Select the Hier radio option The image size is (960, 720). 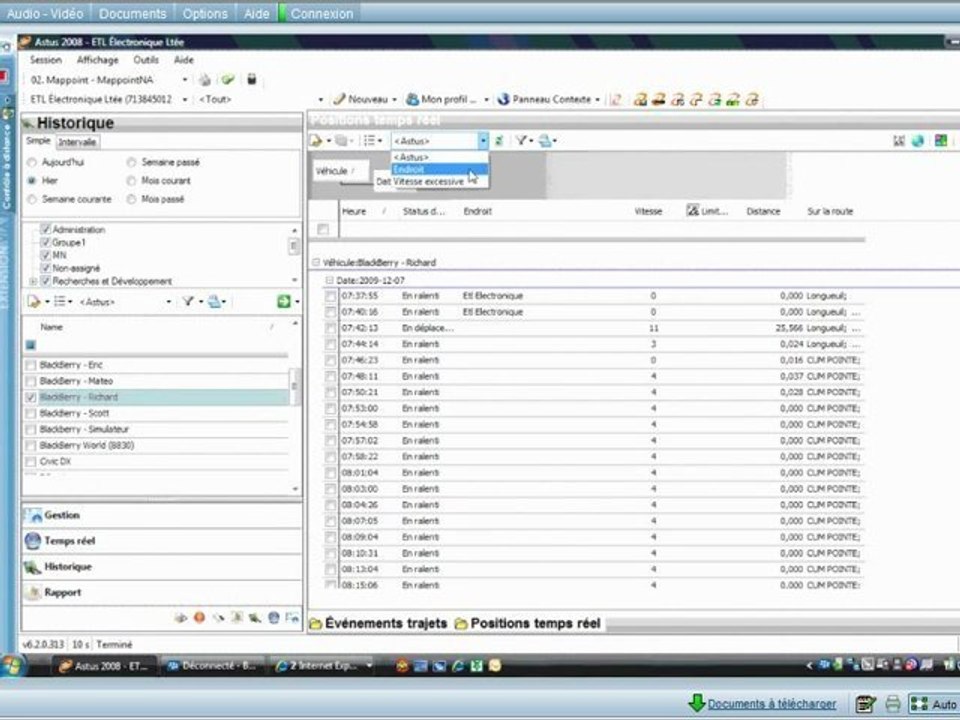[32, 181]
